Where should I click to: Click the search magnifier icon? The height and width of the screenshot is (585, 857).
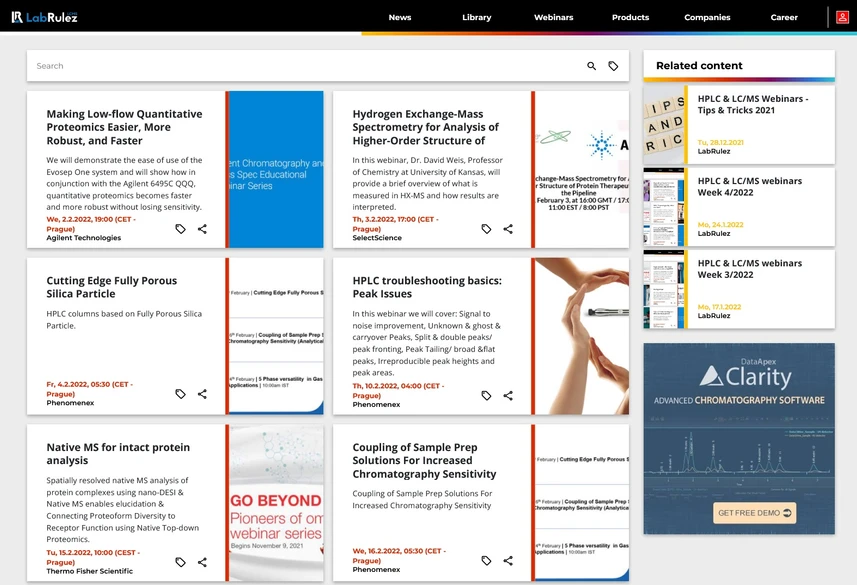click(x=591, y=66)
